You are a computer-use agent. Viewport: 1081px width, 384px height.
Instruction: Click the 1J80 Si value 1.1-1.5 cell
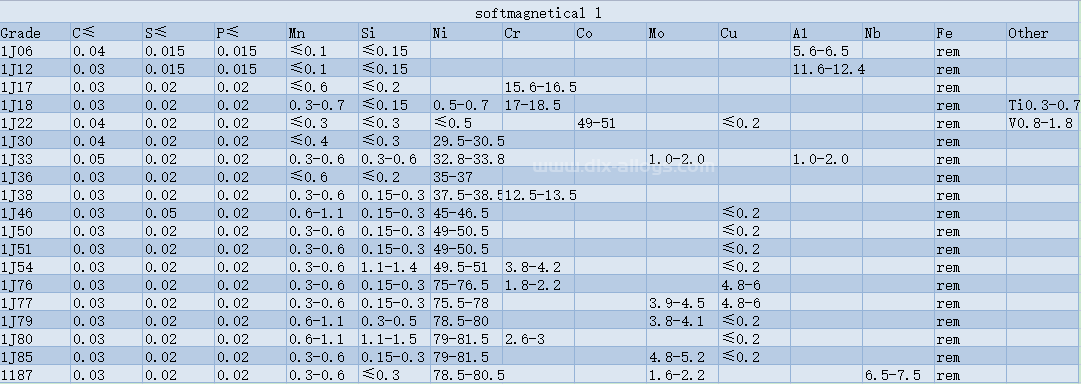[394, 339]
